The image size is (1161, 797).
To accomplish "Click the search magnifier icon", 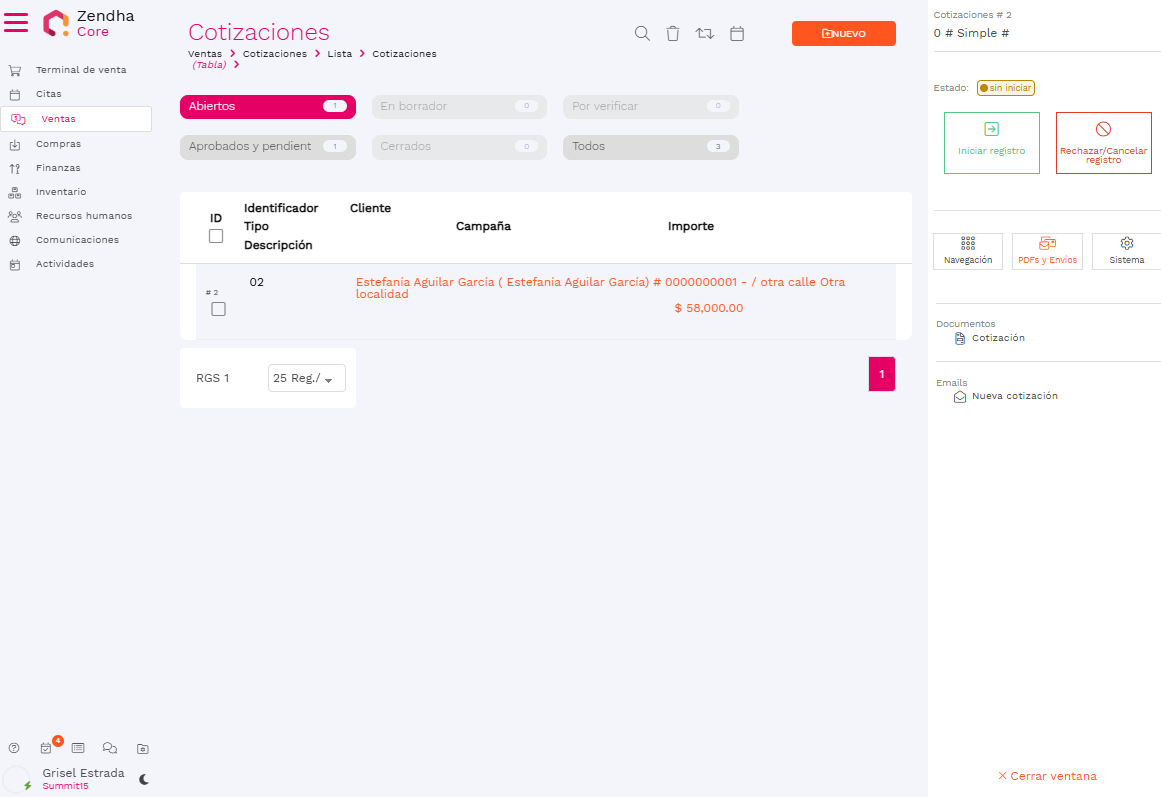I will [643, 34].
